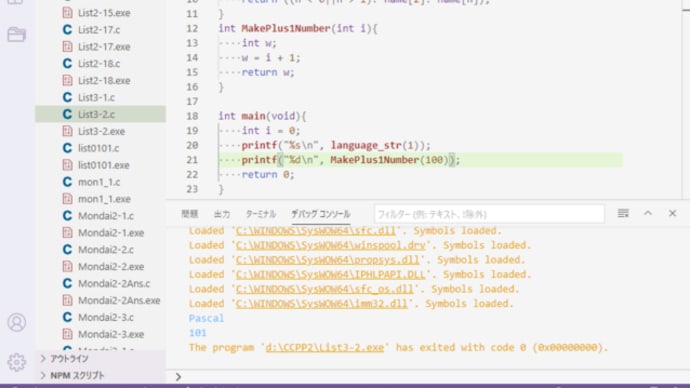Click the C icon beside List3-1.c

(x=67, y=97)
